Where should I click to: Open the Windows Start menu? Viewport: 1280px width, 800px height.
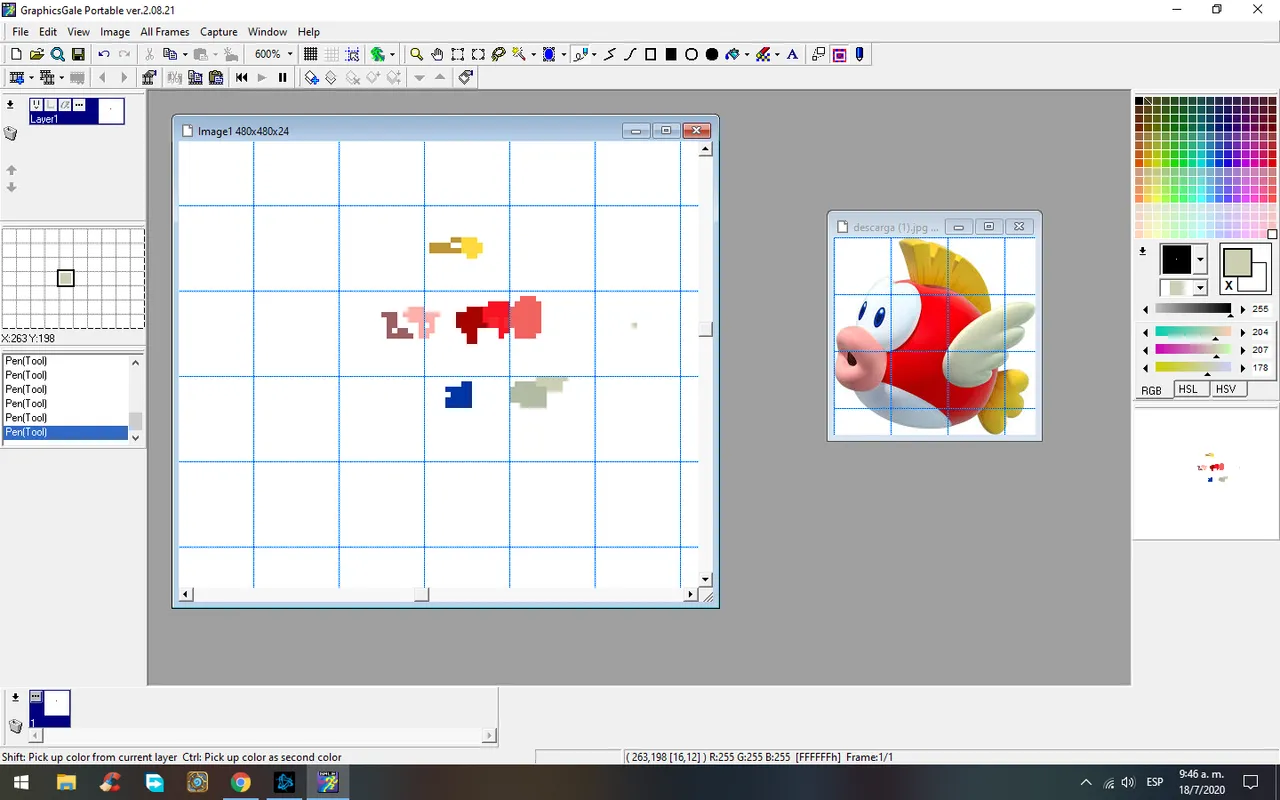22,782
